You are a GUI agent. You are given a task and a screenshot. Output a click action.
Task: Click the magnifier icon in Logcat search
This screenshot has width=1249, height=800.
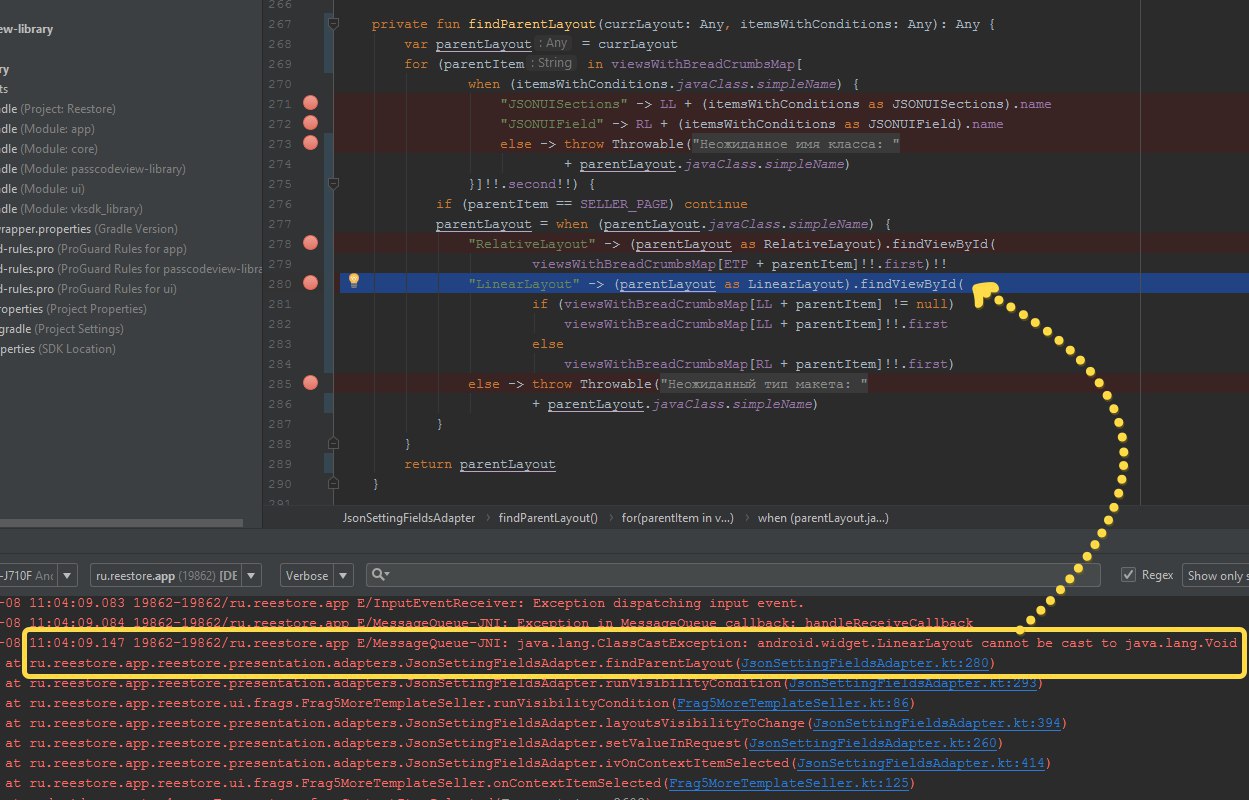(379, 575)
